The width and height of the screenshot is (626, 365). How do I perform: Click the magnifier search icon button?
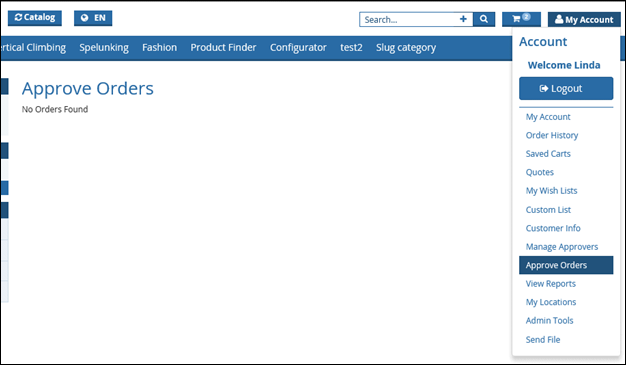484,19
